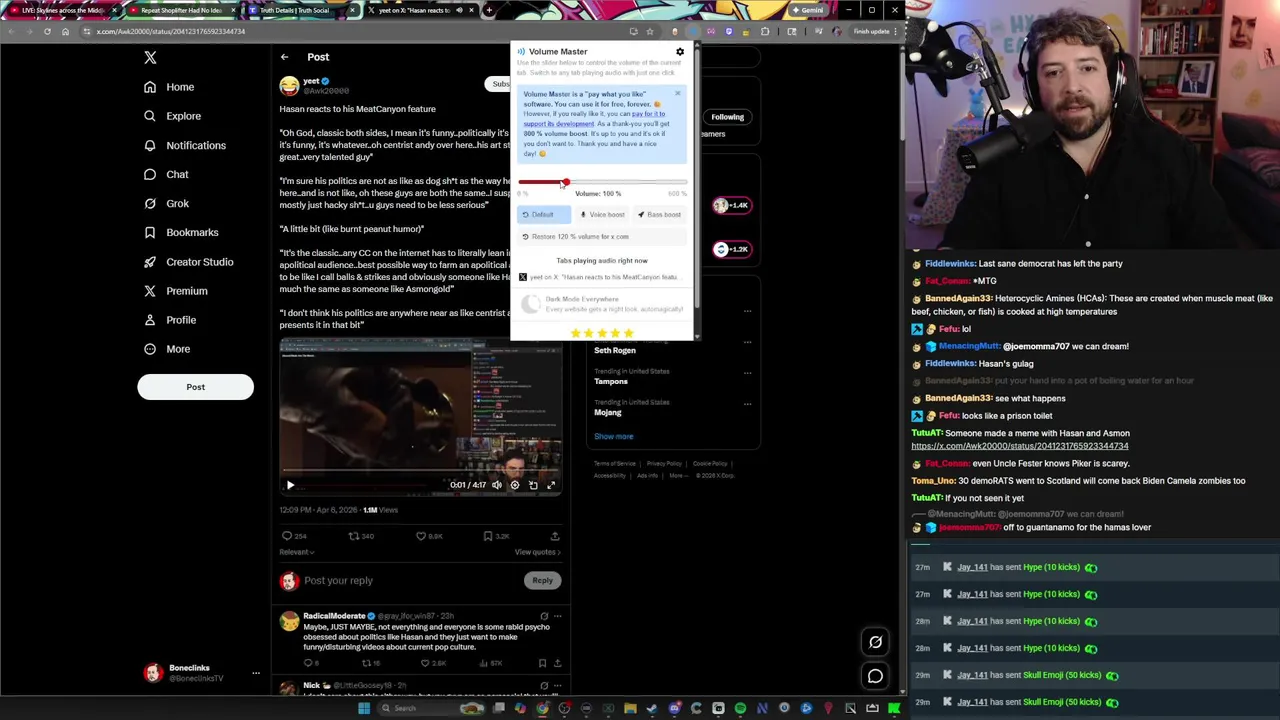
Task: Click the browser address bar URL
Action: pyautogui.click(x=170, y=31)
